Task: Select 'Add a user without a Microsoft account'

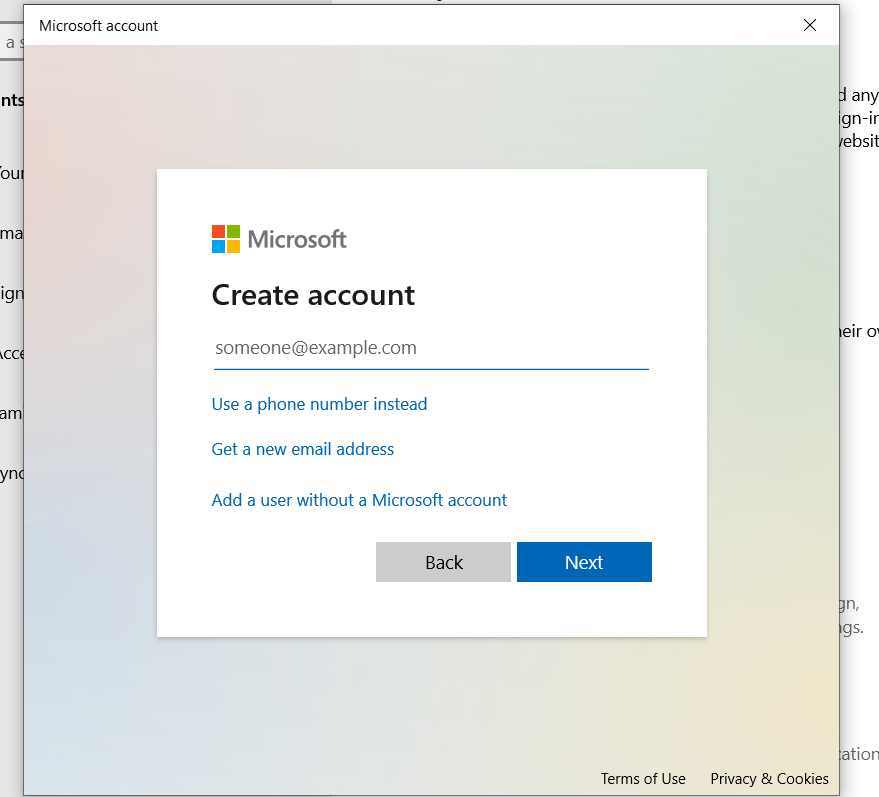Action: 359,500
